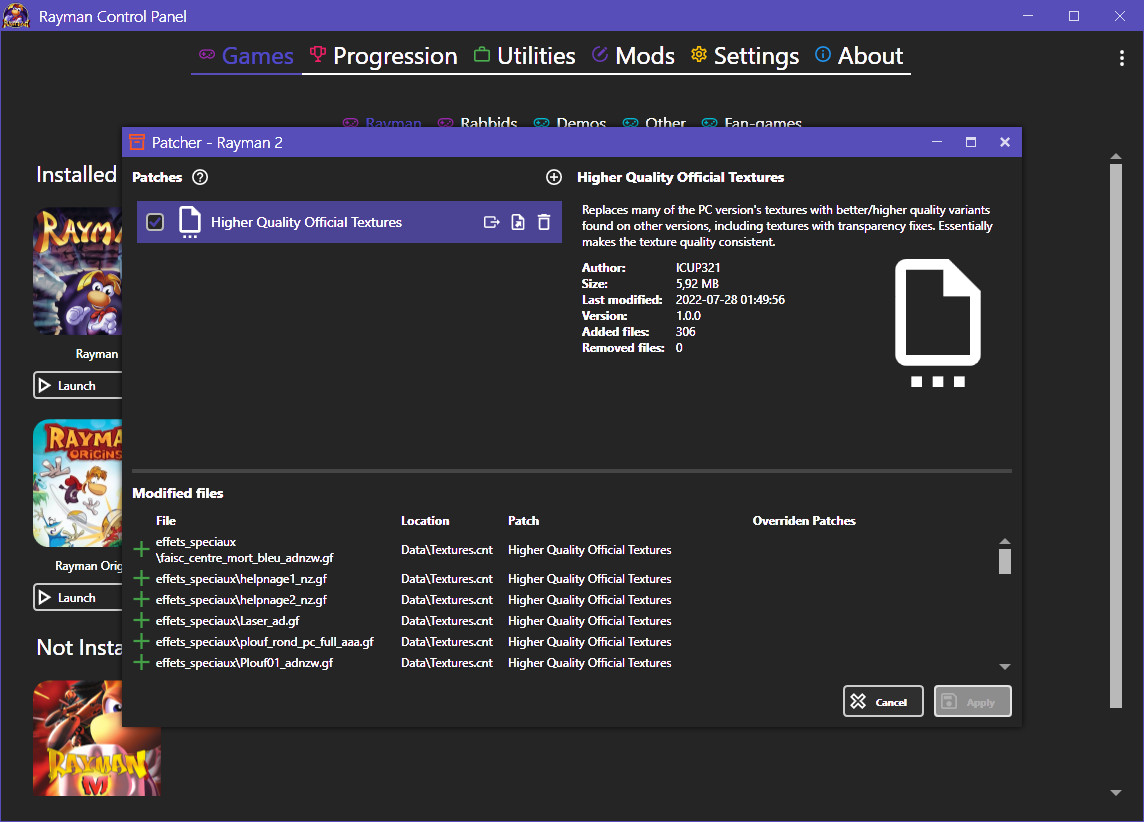Click the Patcher window title bar icon
Viewport: 1144px width, 822px height.
136,142
